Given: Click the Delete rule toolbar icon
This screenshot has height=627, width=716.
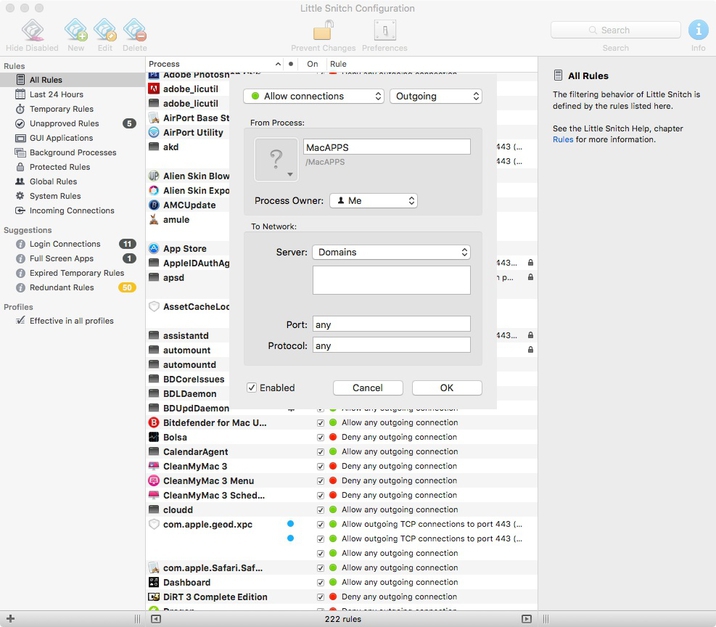Looking at the screenshot, I should tap(134, 32).
